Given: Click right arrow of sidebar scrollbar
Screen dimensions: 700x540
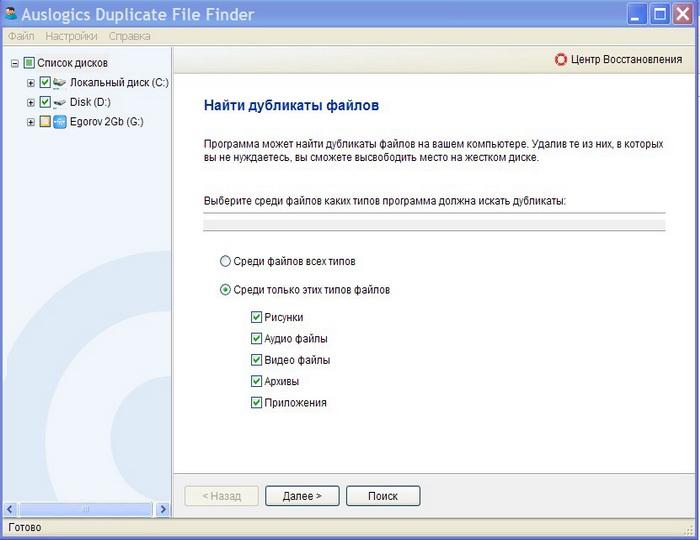Looking at the screenshot, I should pos(163,509).
